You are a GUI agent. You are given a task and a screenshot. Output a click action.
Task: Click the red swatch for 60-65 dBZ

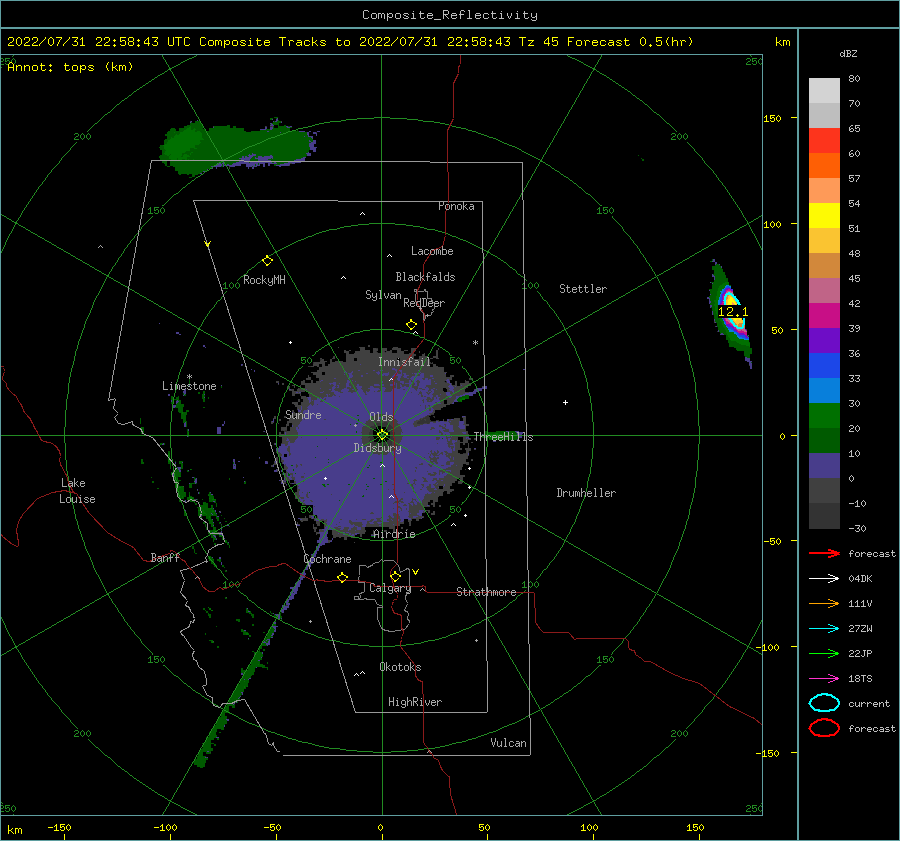(824, 141)
